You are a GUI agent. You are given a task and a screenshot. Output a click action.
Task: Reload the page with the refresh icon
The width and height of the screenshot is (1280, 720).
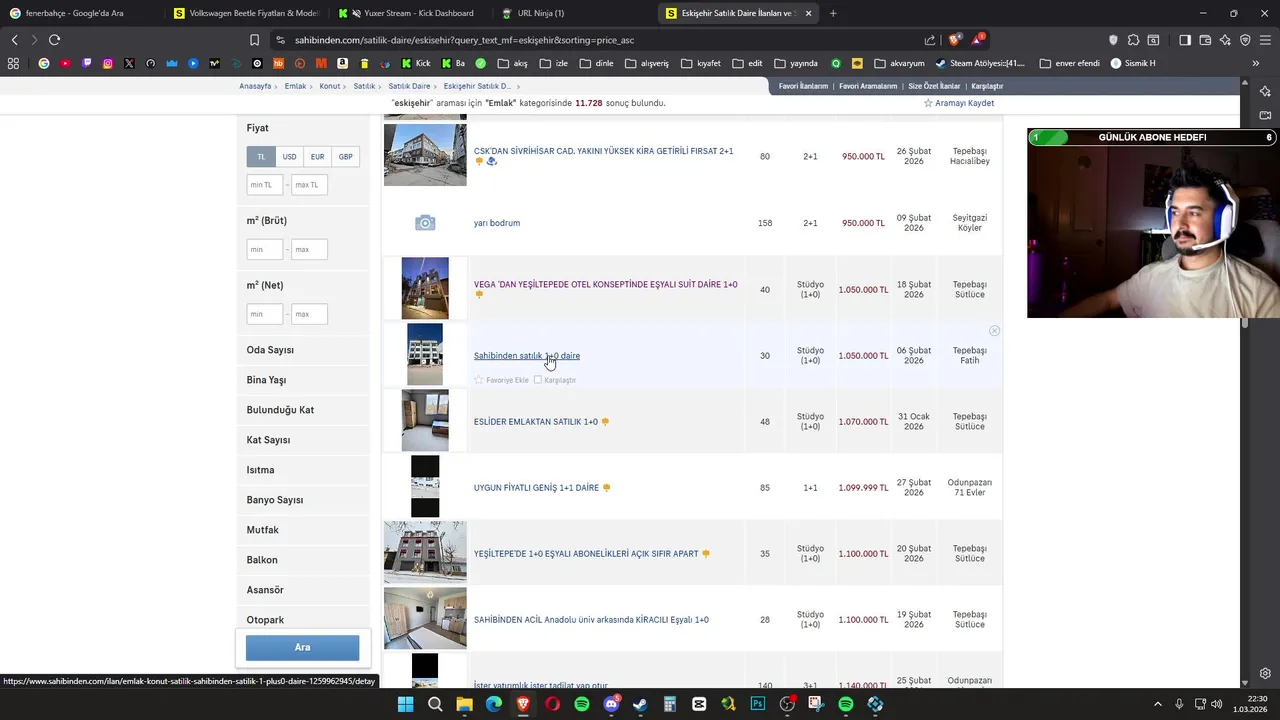point(54,40)
